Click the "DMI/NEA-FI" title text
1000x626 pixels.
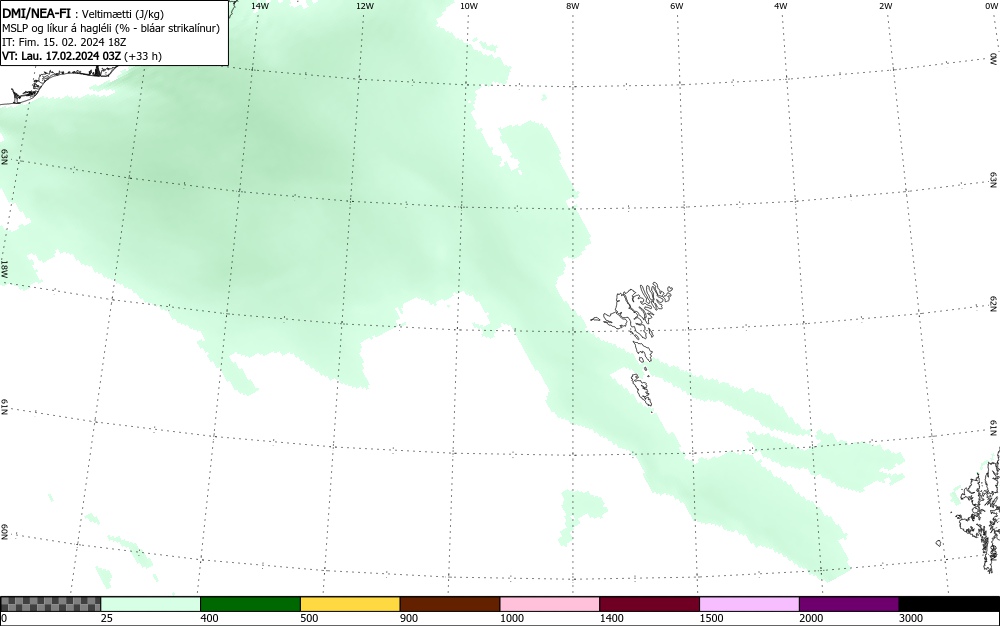[x=36, y=13]
